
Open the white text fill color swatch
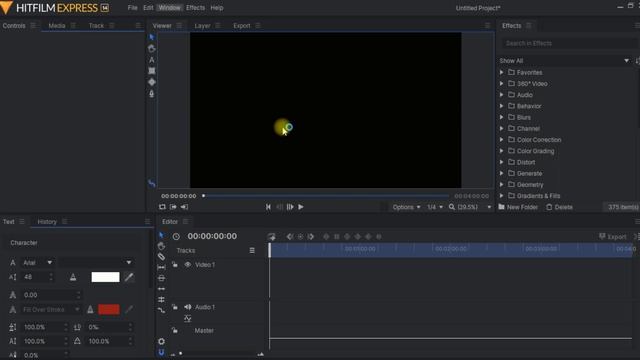click(105, 277)
